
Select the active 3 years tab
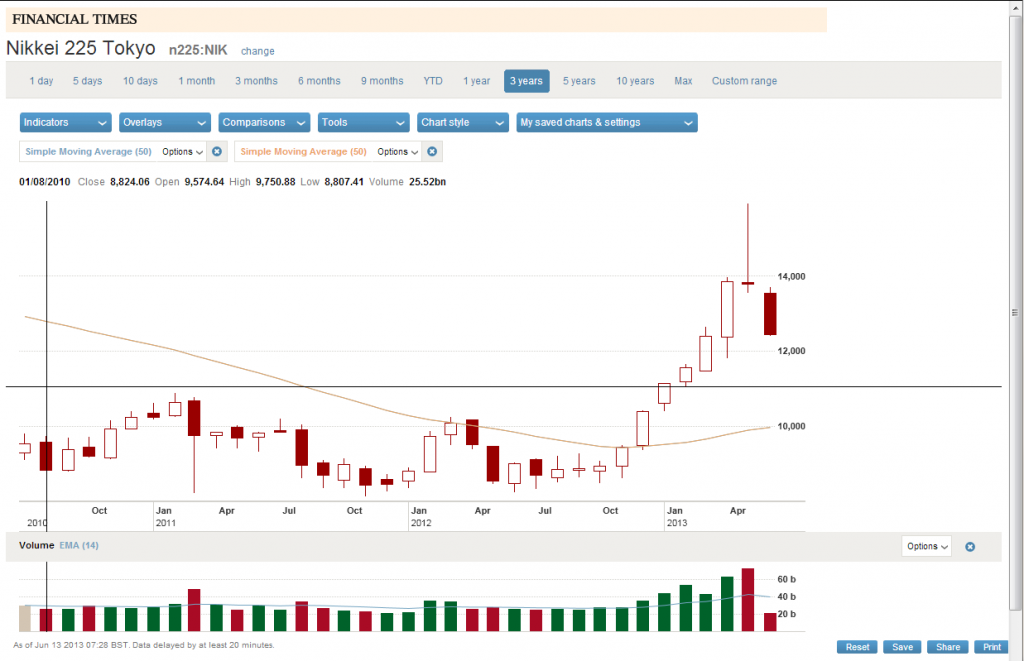(x=526, y=81)
